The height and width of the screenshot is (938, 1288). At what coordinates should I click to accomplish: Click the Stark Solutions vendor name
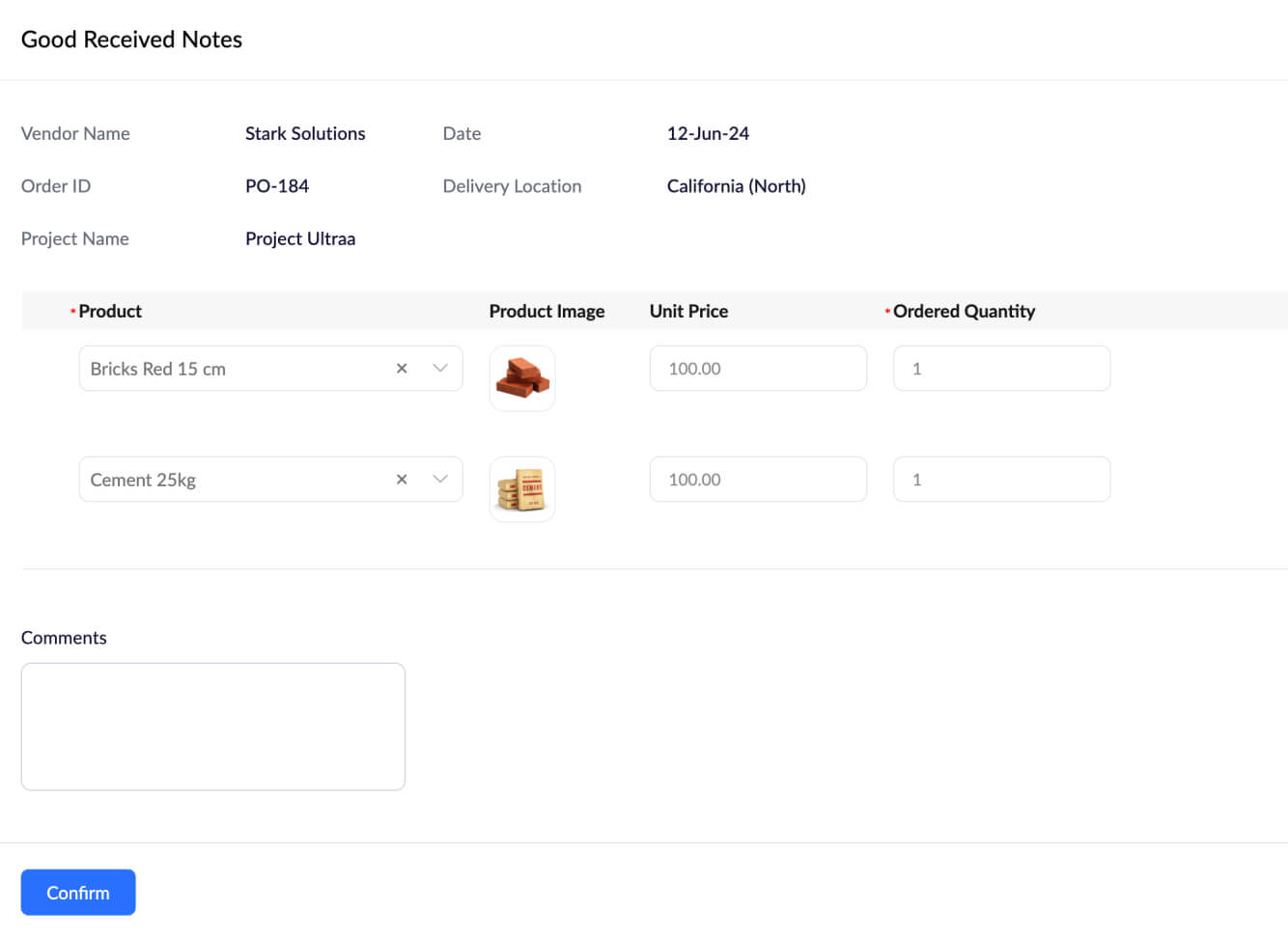(x=305, y=133)
